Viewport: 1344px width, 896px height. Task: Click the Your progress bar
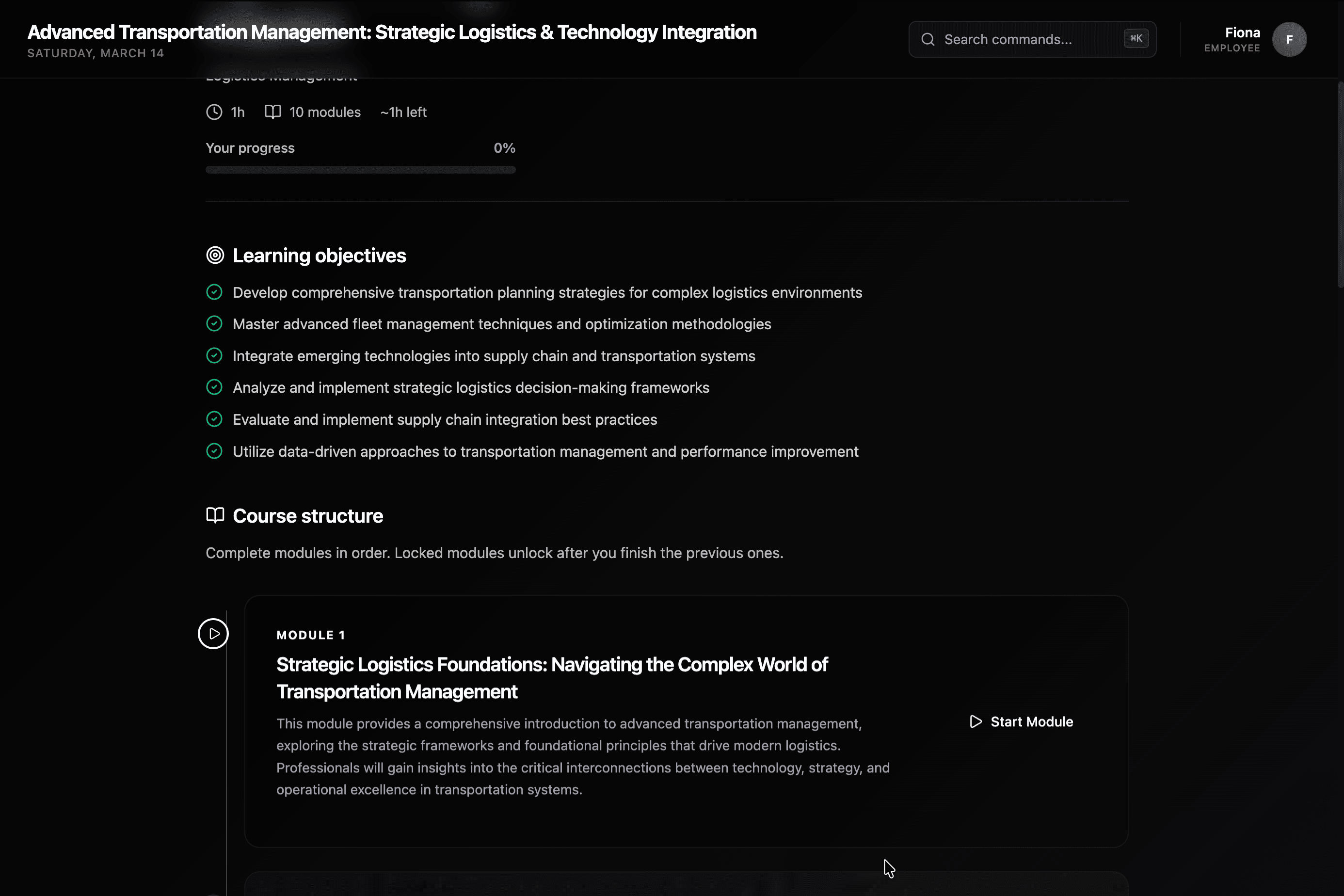click(360, 170)
